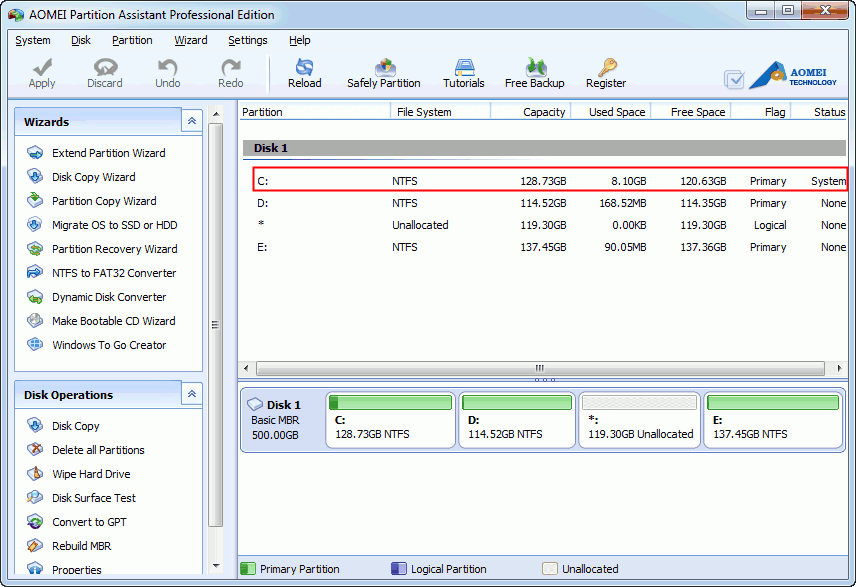Screen dimensions: 856x587
Task: Click the Apply checkmark icon
Action: [x=42, y=67]
